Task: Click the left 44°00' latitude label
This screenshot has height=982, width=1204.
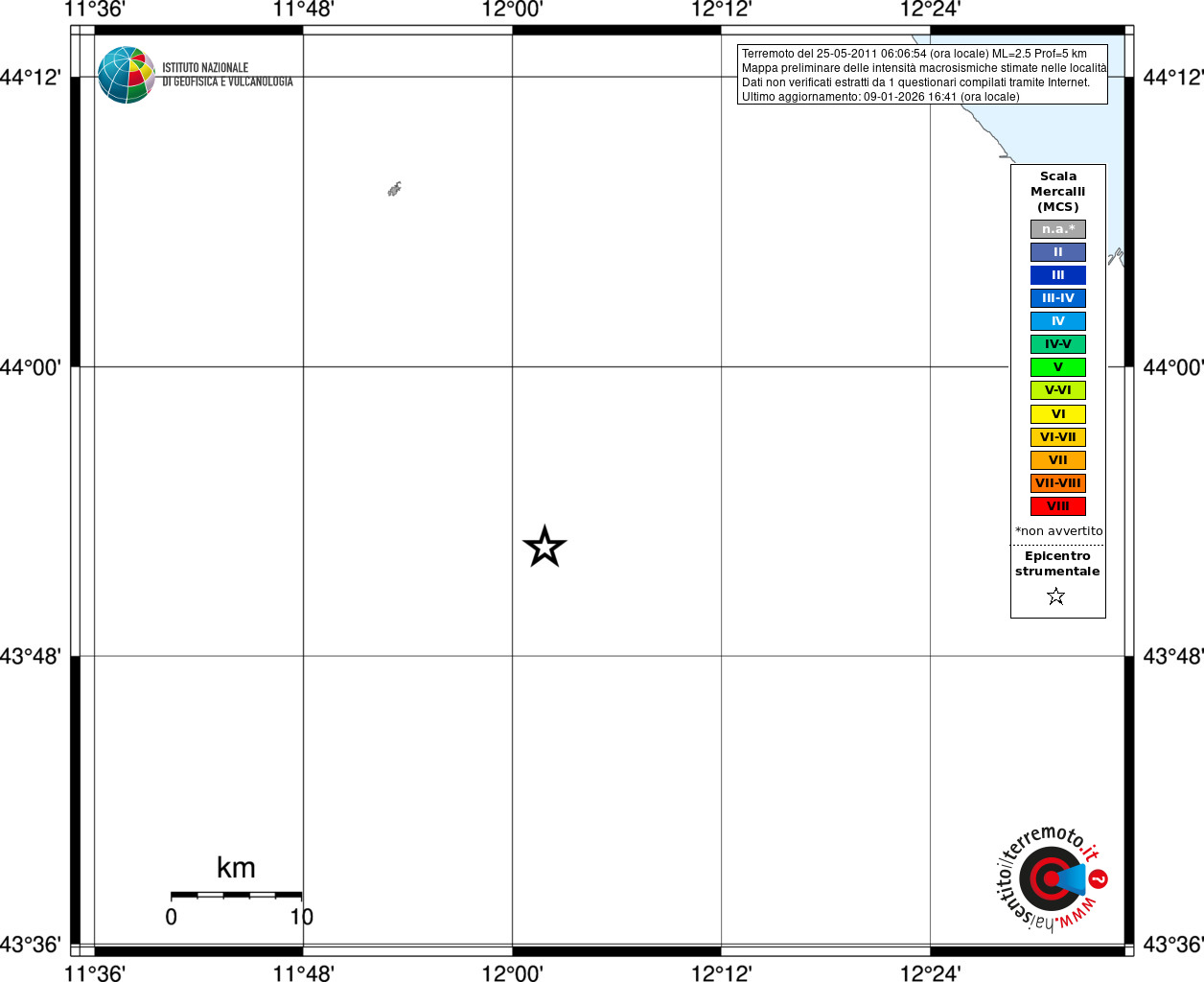Action: click(31, 367)
